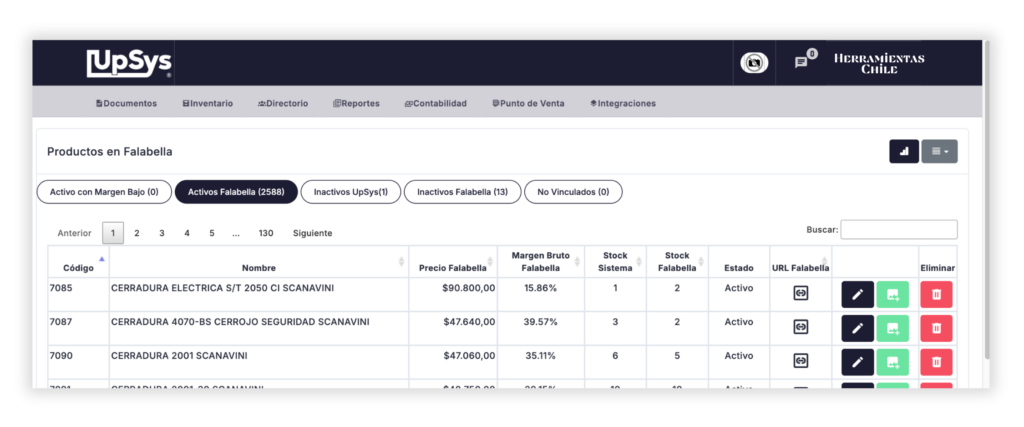Select Inactivos Falabella (13) filter
Screen dimensions: 1024x427
pyautogui.click(x=461, y=191)
